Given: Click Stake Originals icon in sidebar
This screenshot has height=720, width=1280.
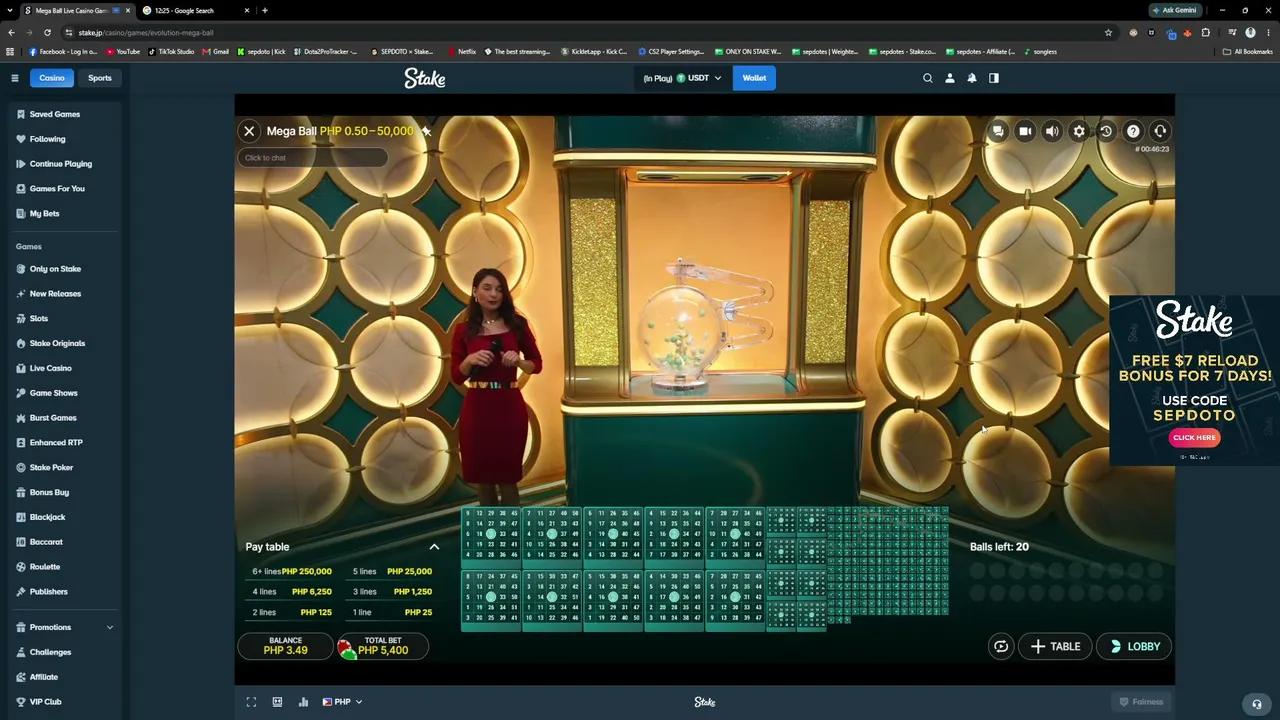Looking at the screenshot, I should 21,344.
